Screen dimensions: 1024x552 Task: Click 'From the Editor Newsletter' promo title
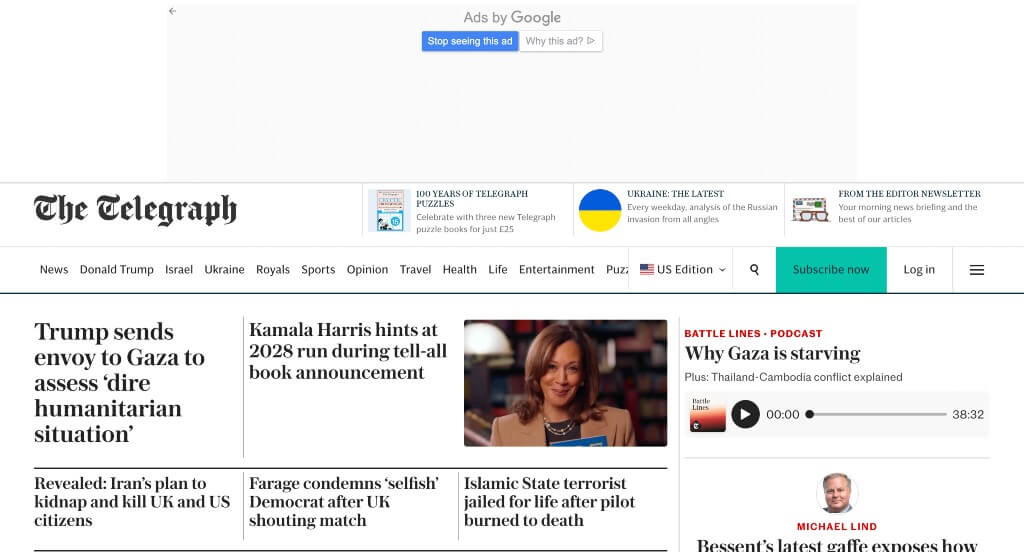point(909,194)
